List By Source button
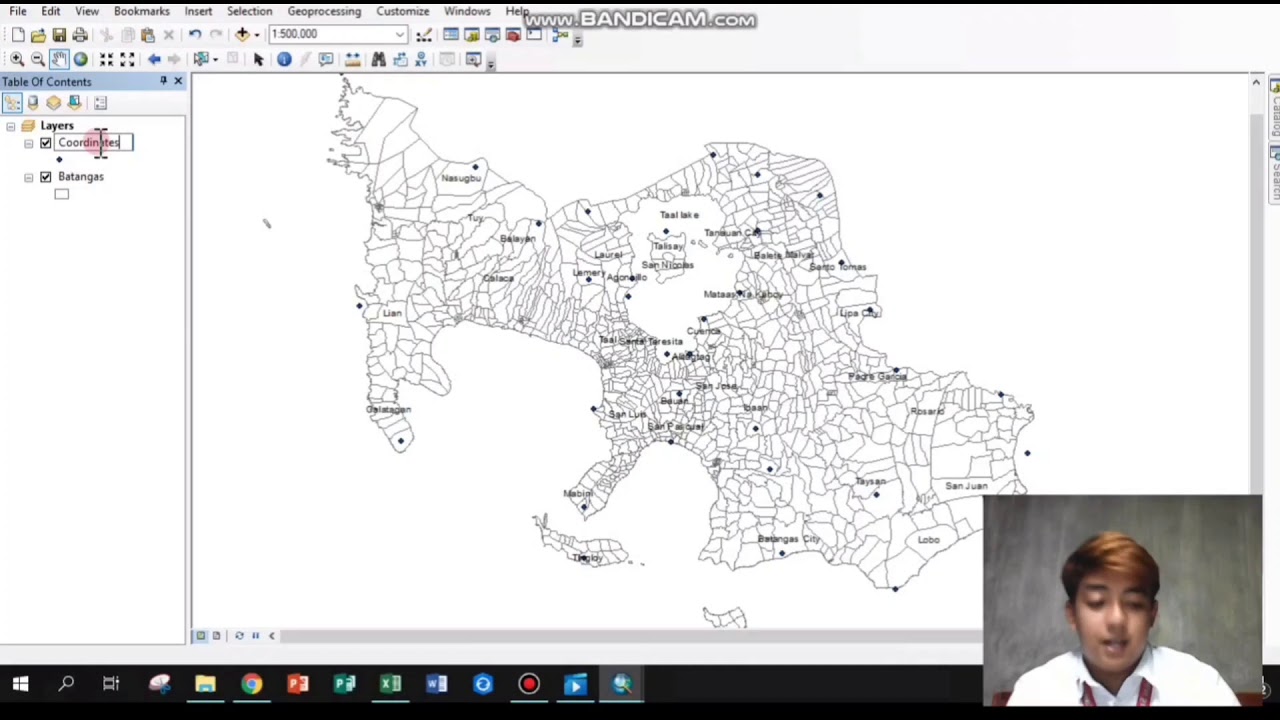Viewport: 1280px width, 720px height. click(x=33, y=102)
